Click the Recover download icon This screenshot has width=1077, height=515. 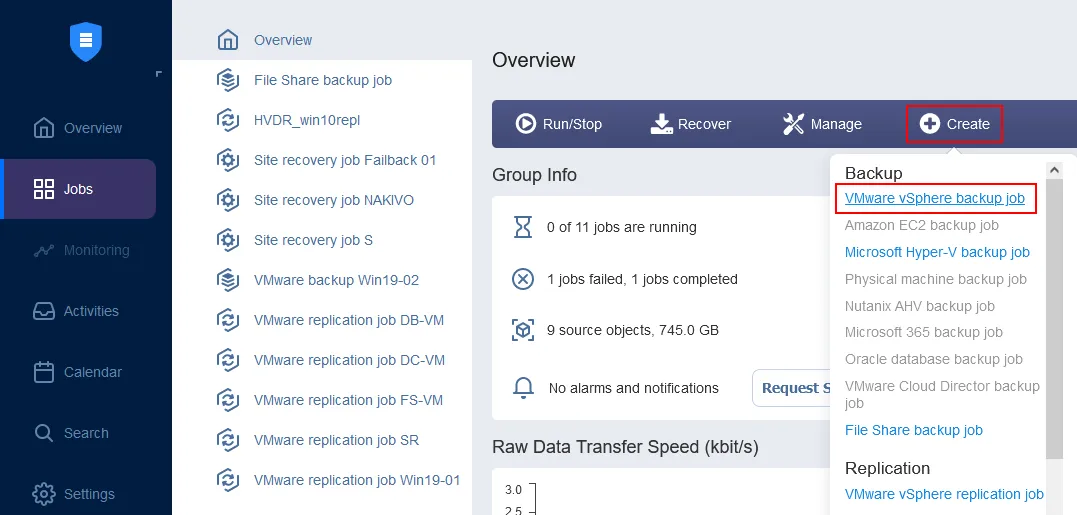click(661, 124)
